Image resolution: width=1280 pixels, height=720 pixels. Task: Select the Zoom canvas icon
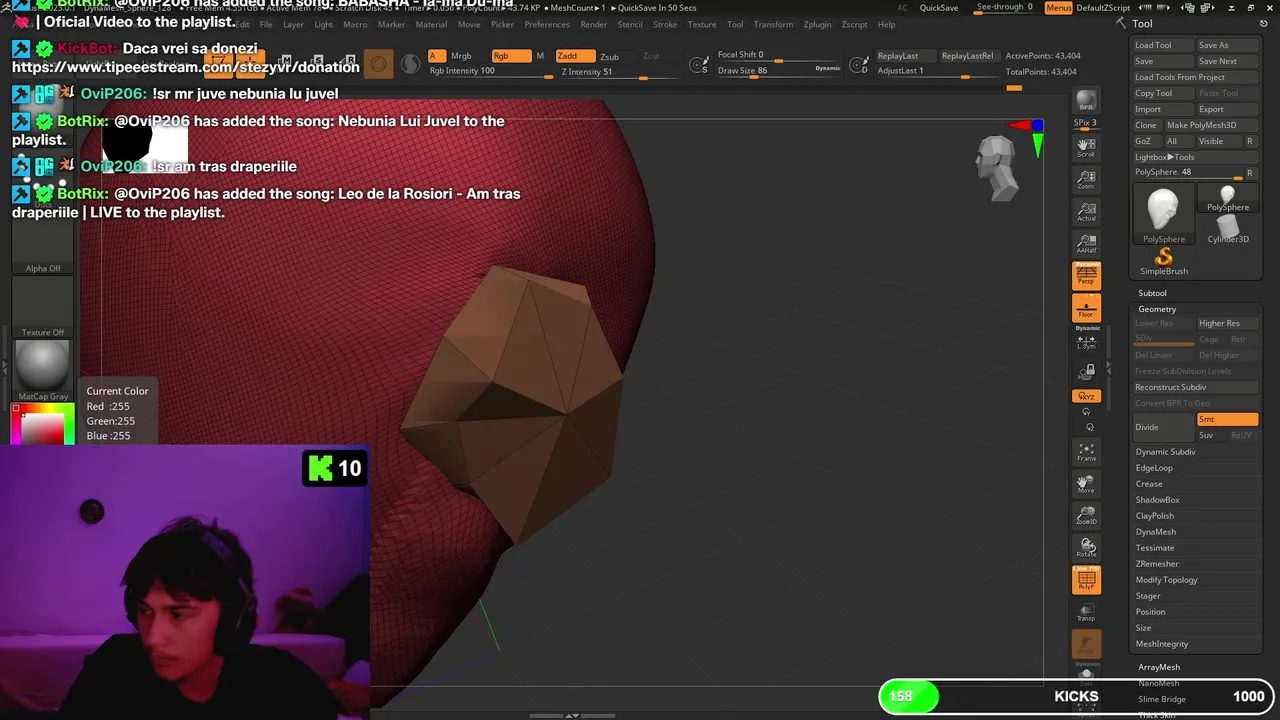1086,180
